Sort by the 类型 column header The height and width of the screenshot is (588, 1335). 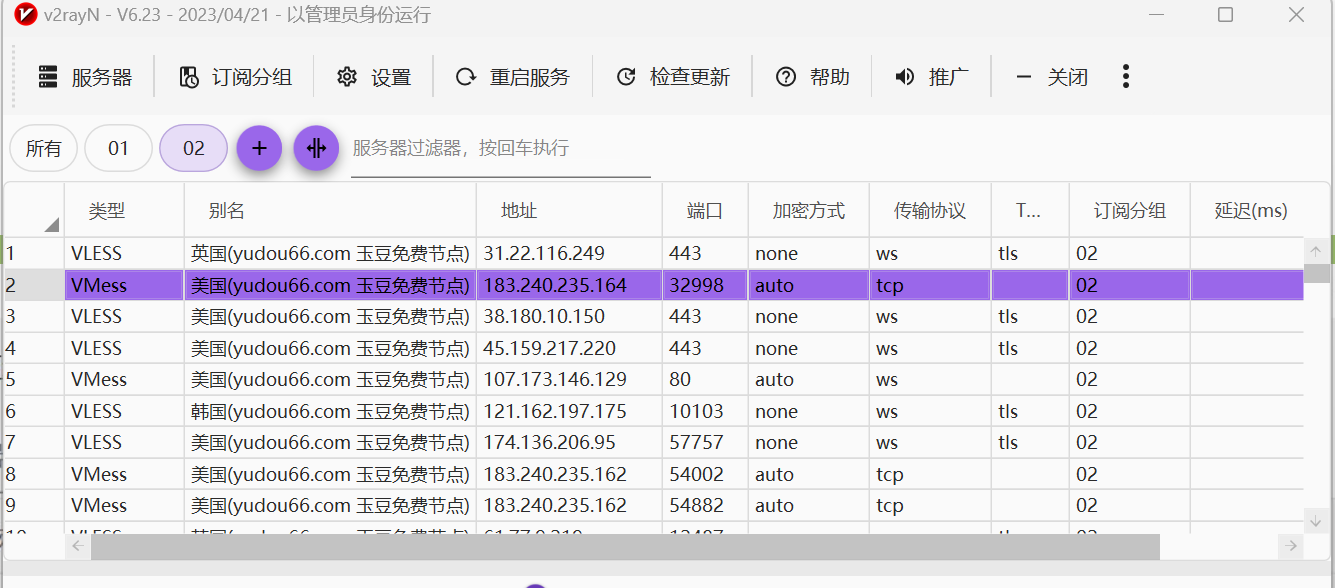pyautogui.click(x=124, y=211)
